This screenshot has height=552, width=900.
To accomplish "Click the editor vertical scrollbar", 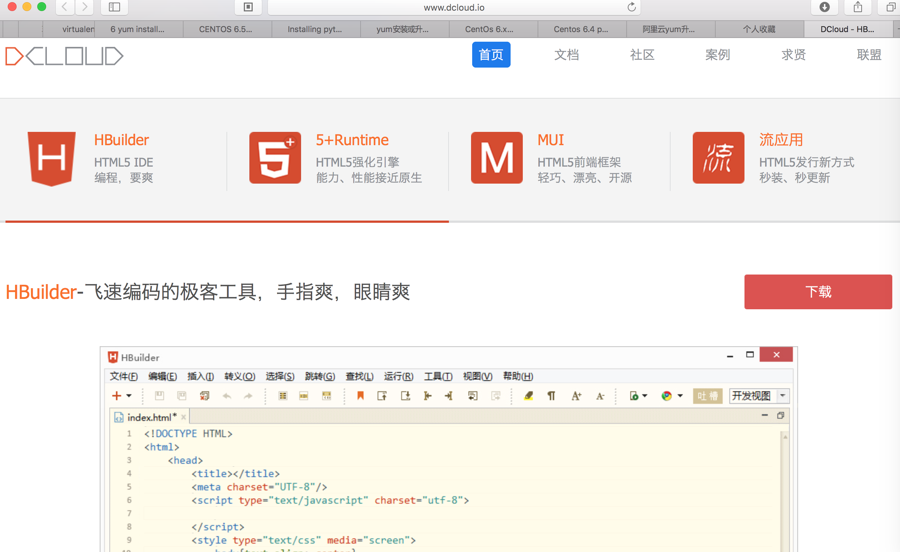I will (x=785, y=491).
